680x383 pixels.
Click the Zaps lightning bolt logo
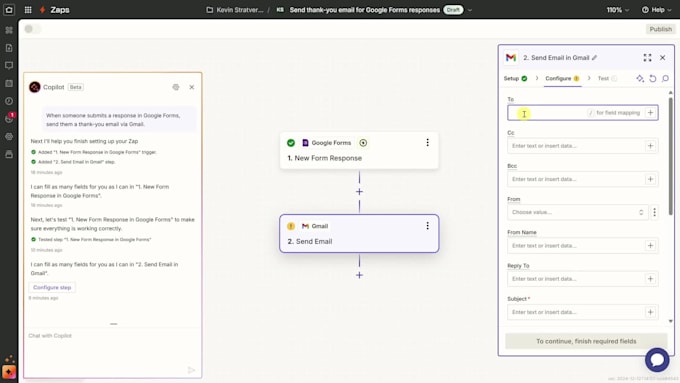[x=42, y=10]
